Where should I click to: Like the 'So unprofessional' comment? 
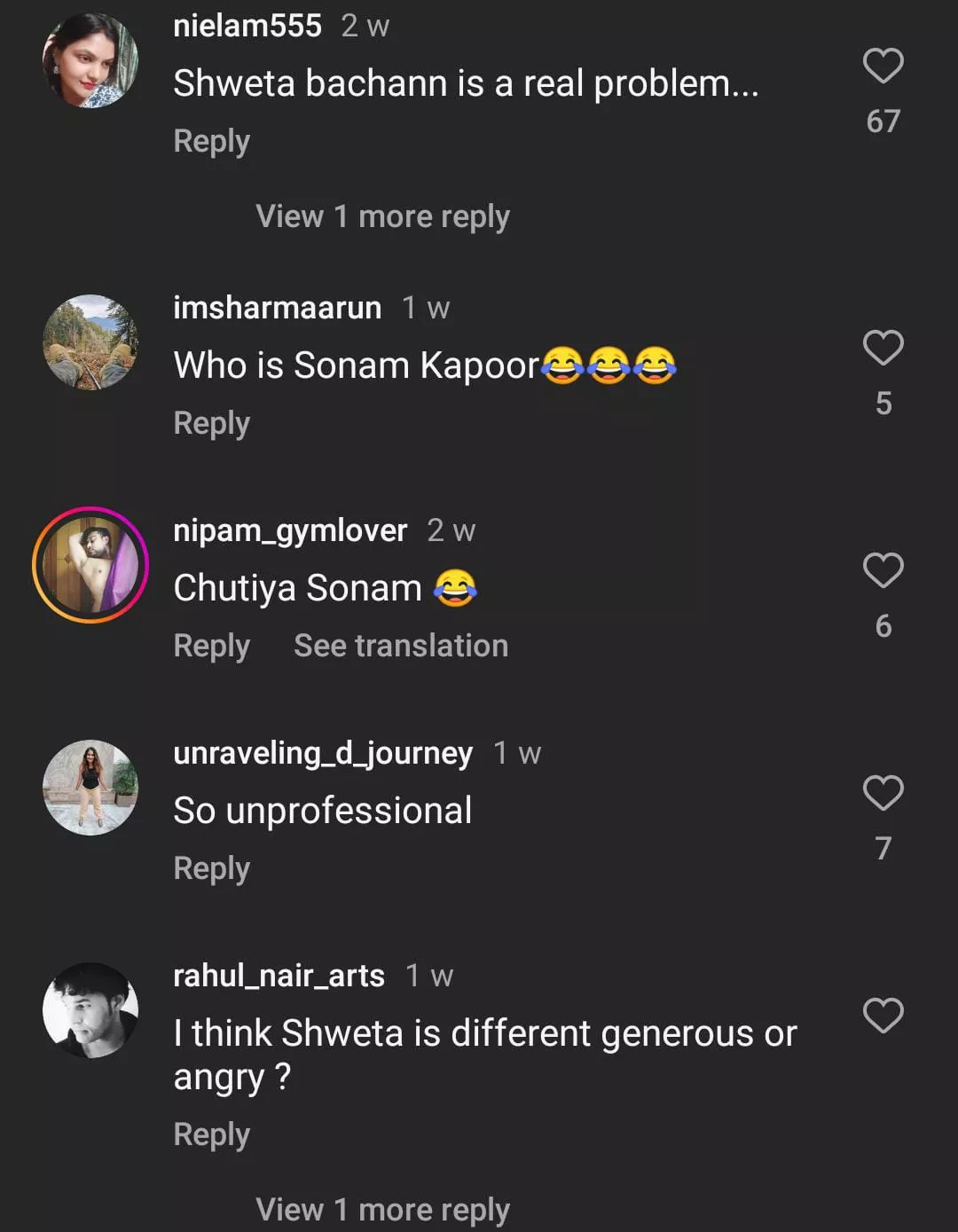click(x=883, y=793)
